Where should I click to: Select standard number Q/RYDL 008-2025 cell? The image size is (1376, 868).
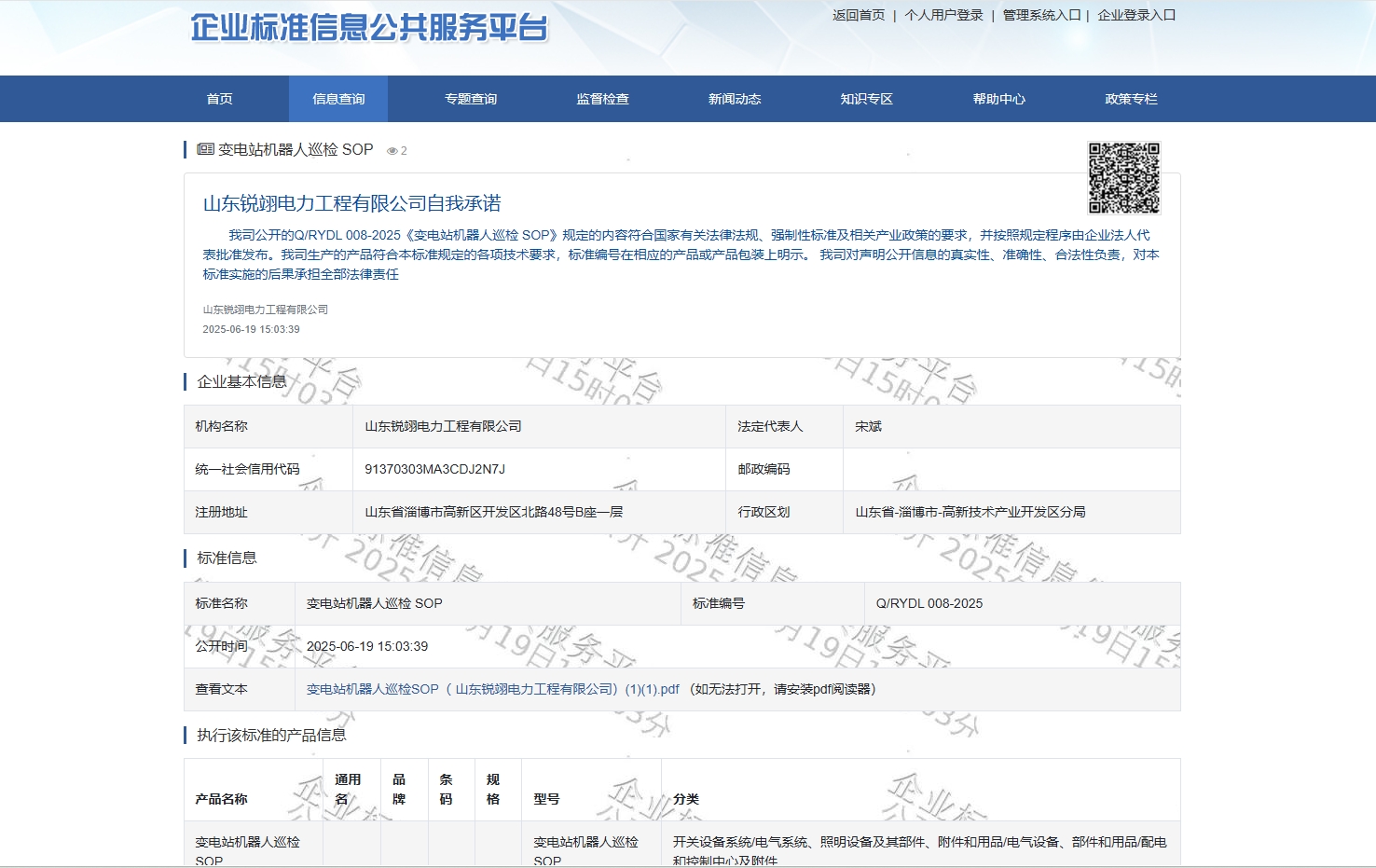1023,603
